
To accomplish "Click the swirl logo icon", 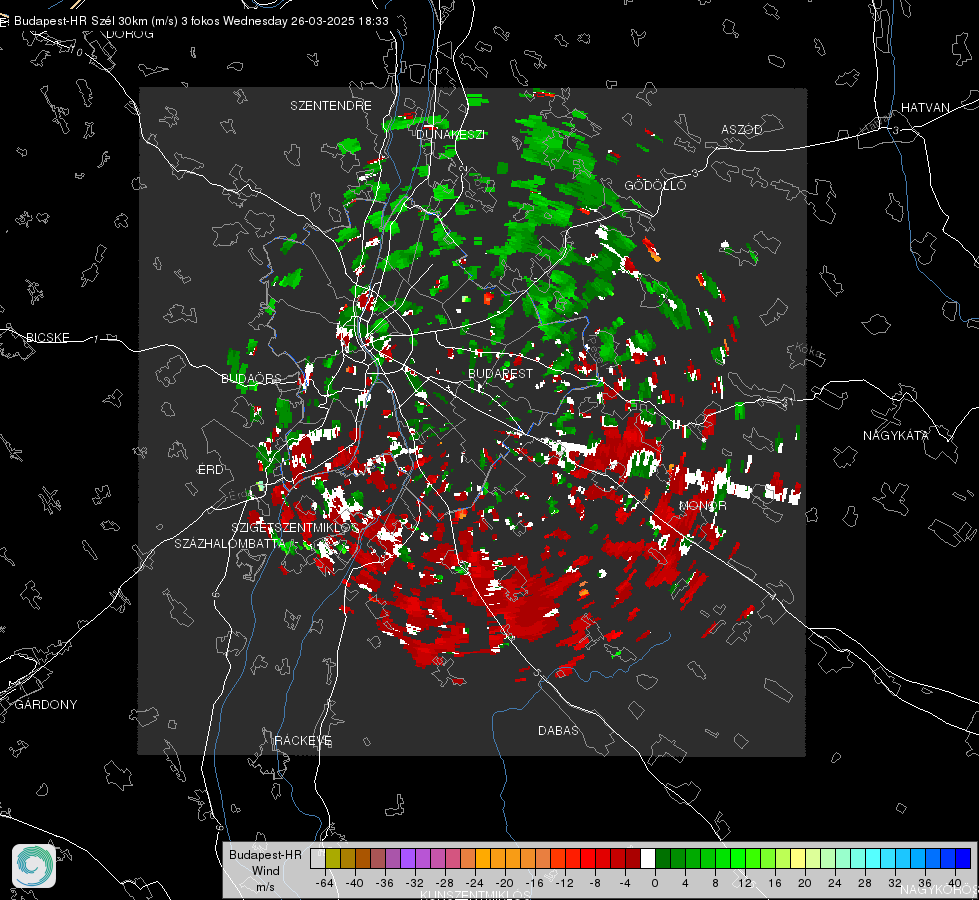I will pyautogui.click(x=34, y=866).
